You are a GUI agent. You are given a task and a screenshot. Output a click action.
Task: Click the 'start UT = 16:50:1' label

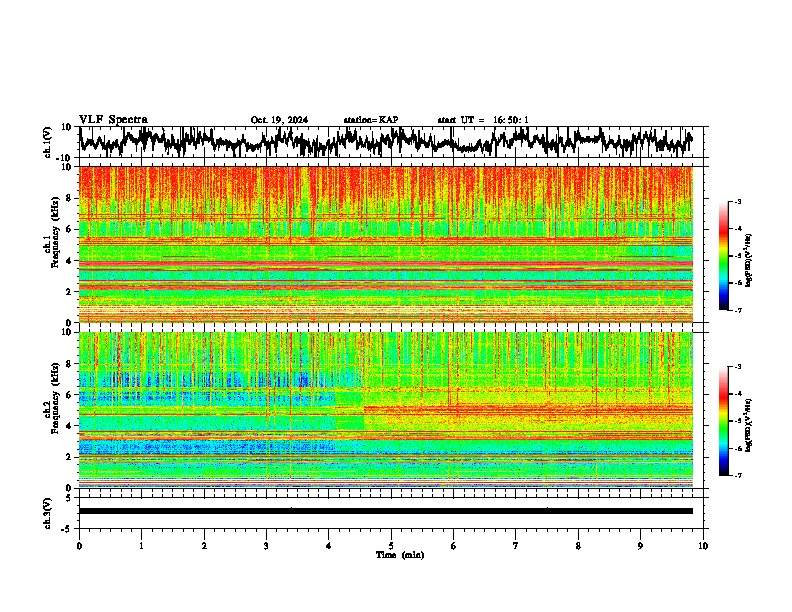tap(483, 120)
